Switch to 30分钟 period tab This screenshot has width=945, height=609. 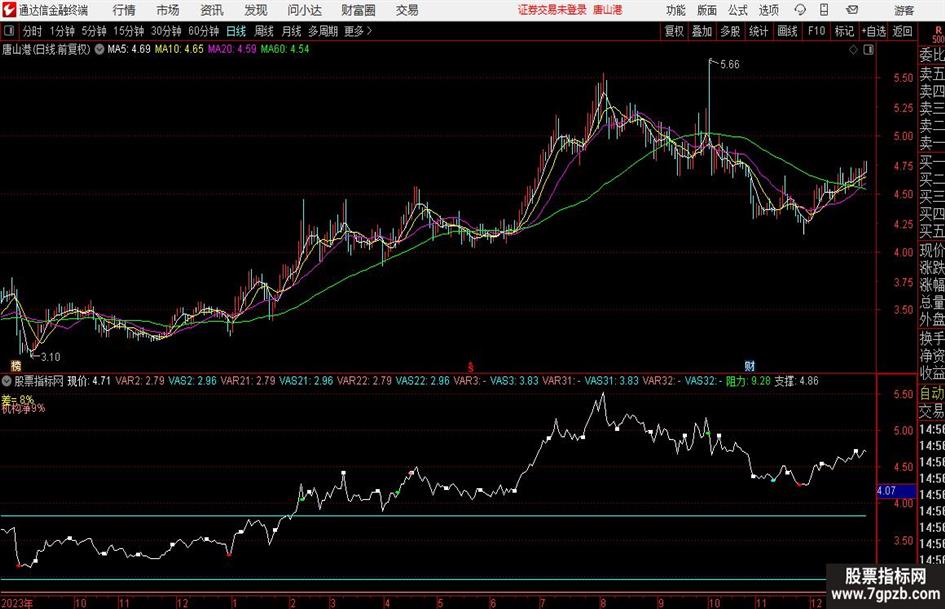tap(166, 31)
